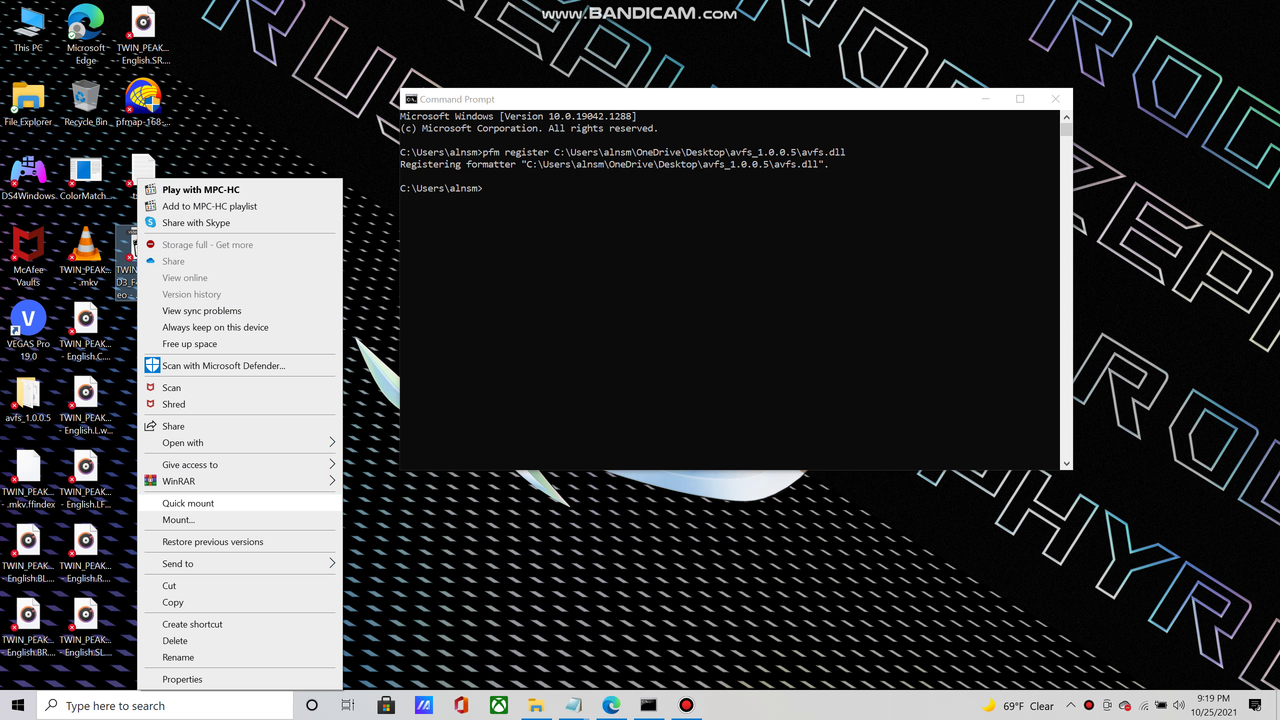Open Office app on the taskbar
The height and width of the screenshot is (720, 1280).
(x=461, y=705)
